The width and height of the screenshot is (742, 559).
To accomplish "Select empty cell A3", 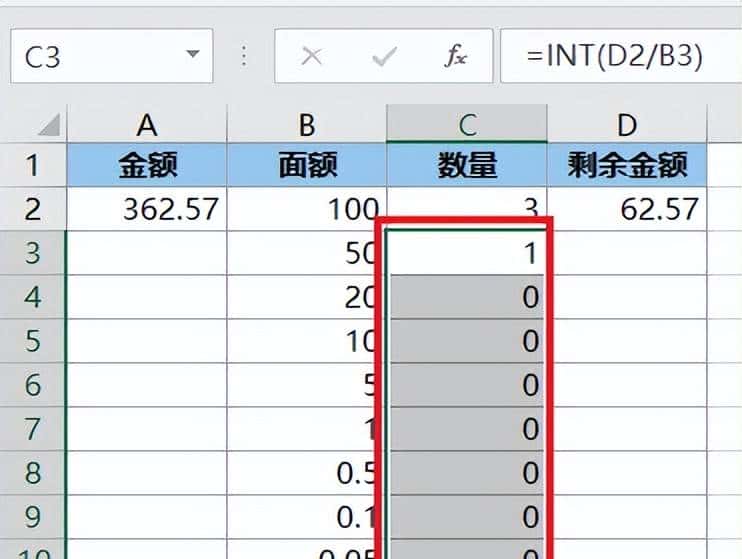I will point(147,253).
